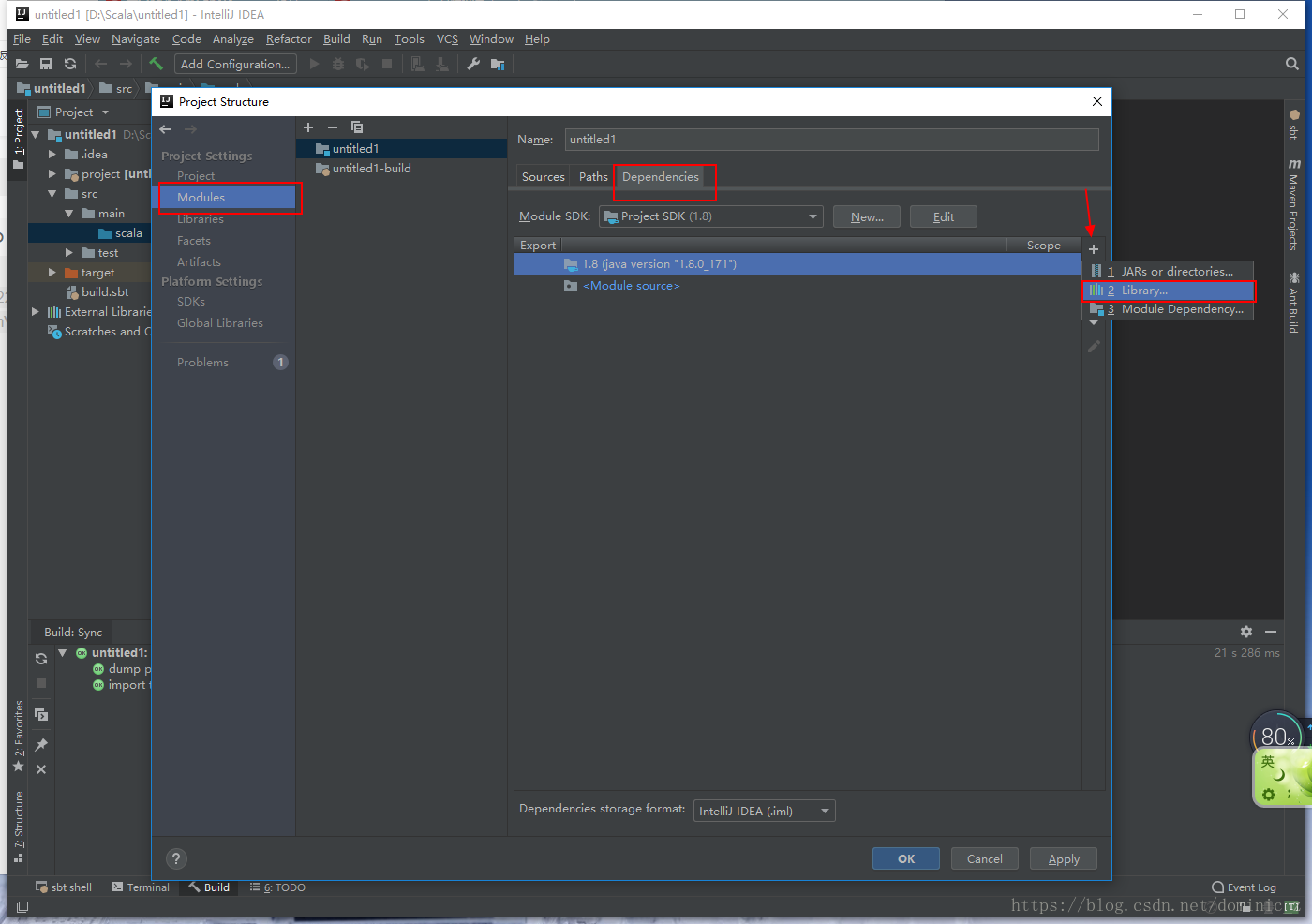Stop build using the square stop icon
Viewport: 1312px width, 924px height.
coord(41,683)
